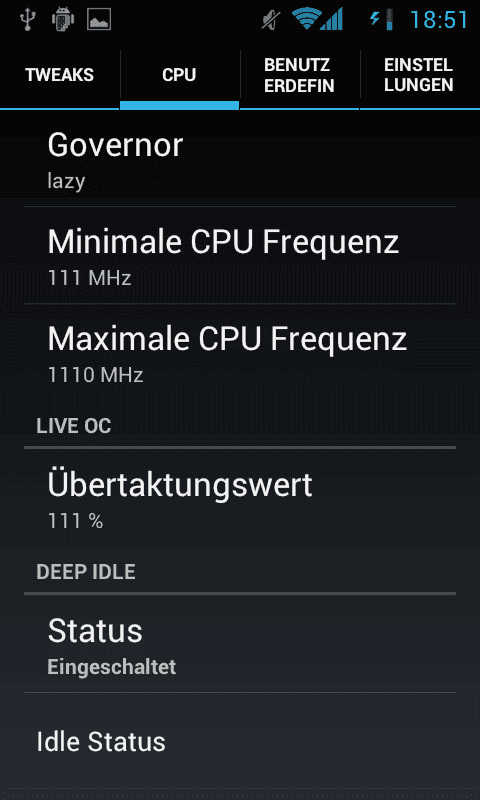Viewport: 480px width, 800px height.
Task: Change Minimale CPU Frequenz value
Action: (240, 256)
